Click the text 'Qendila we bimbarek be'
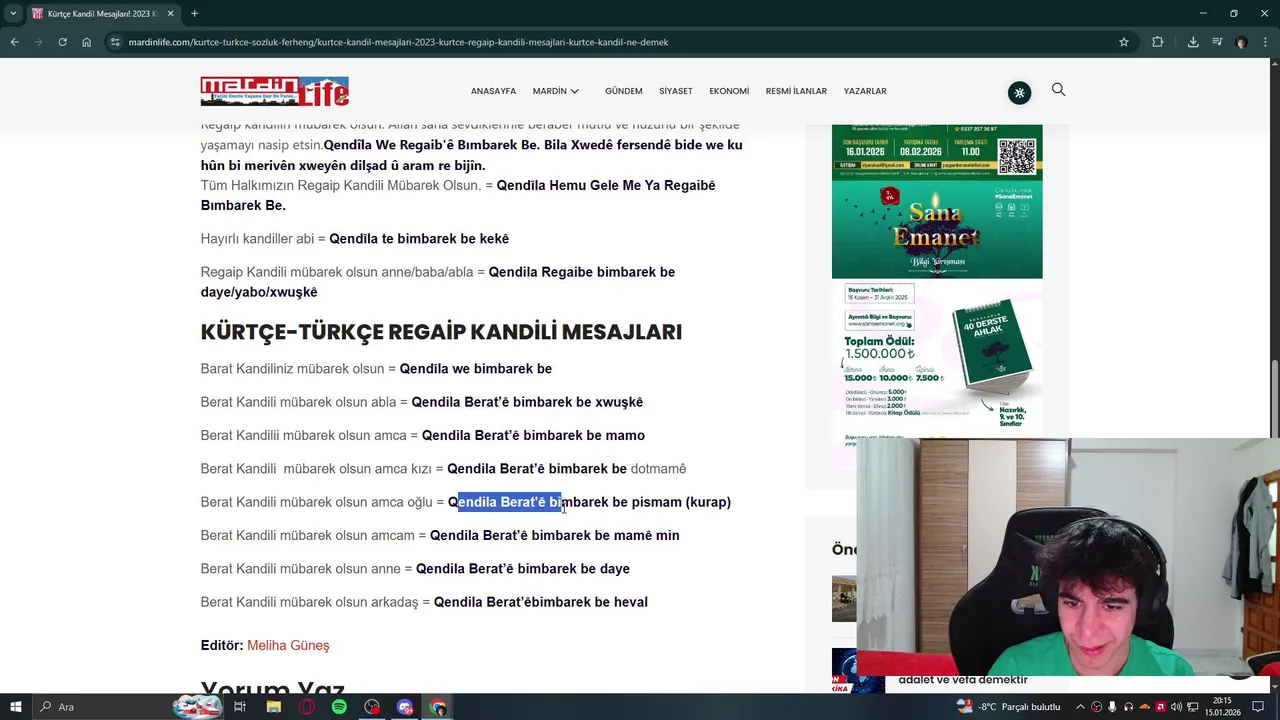Viewport: 1280px width, 720px height. click(x=476, y=369)
